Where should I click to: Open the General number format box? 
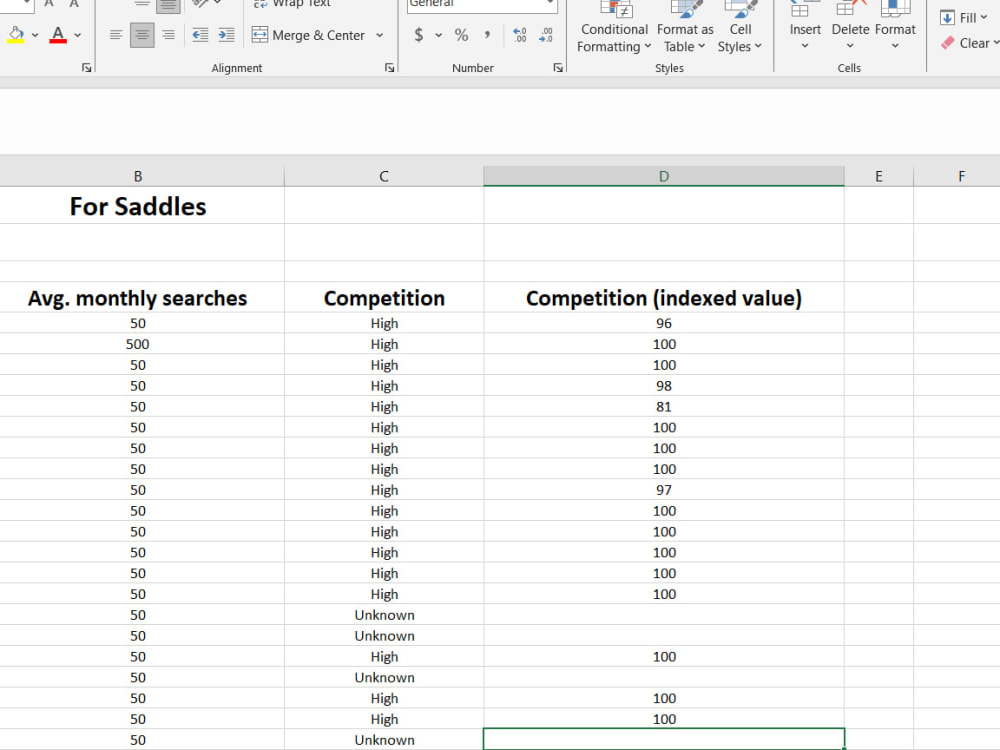point(482,5)
